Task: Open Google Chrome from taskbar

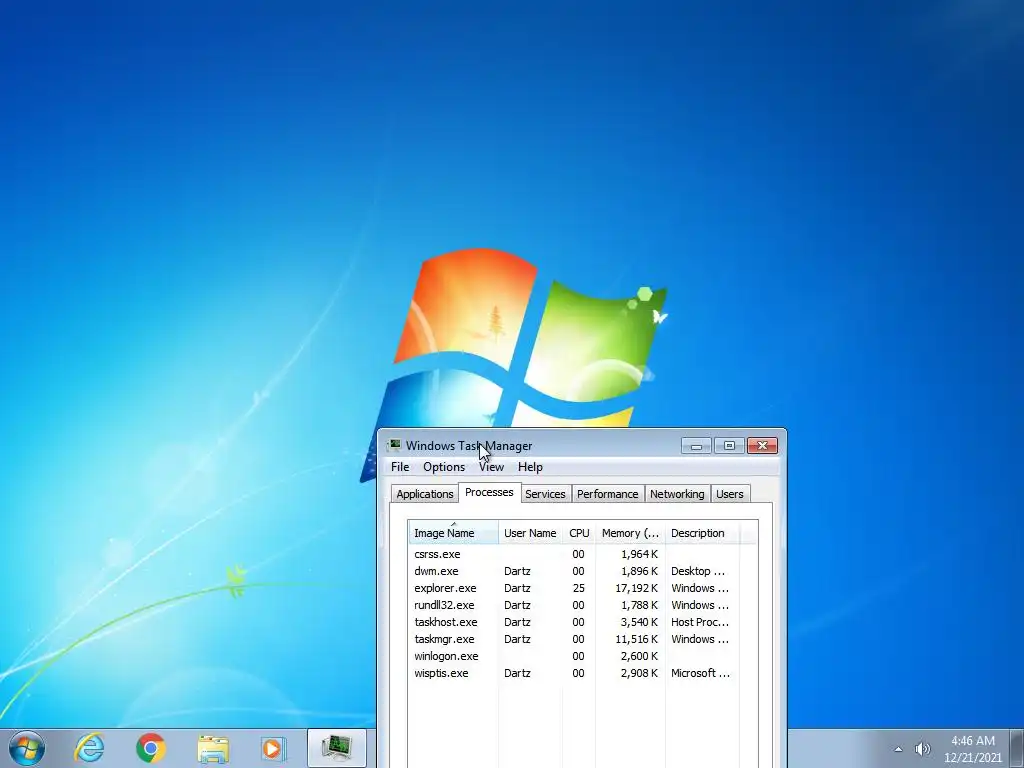Action: point(151,748)
